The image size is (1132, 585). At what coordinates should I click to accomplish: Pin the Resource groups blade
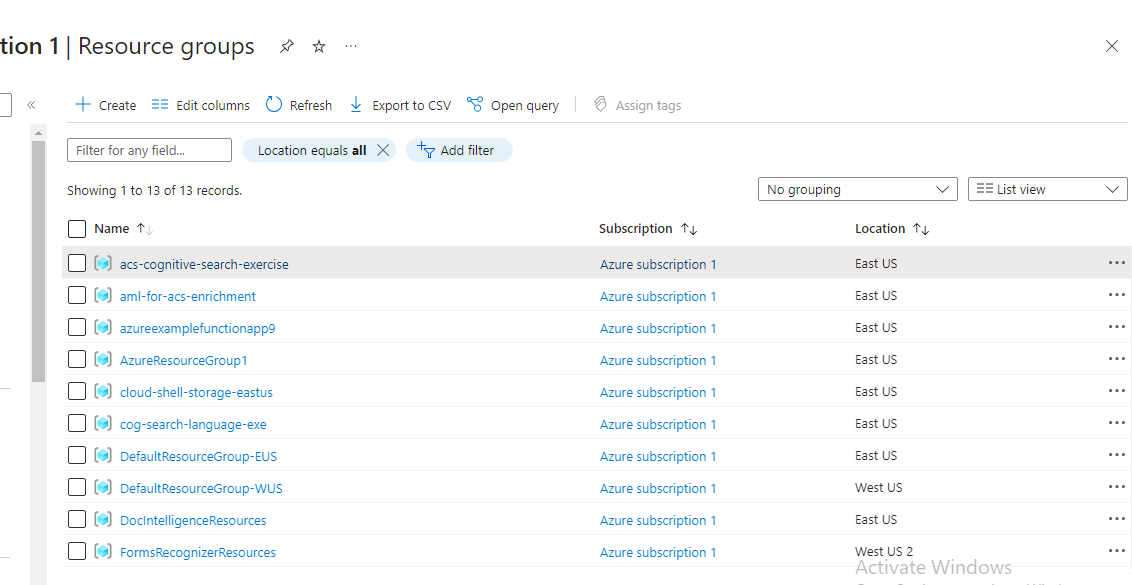click(287, 46)
